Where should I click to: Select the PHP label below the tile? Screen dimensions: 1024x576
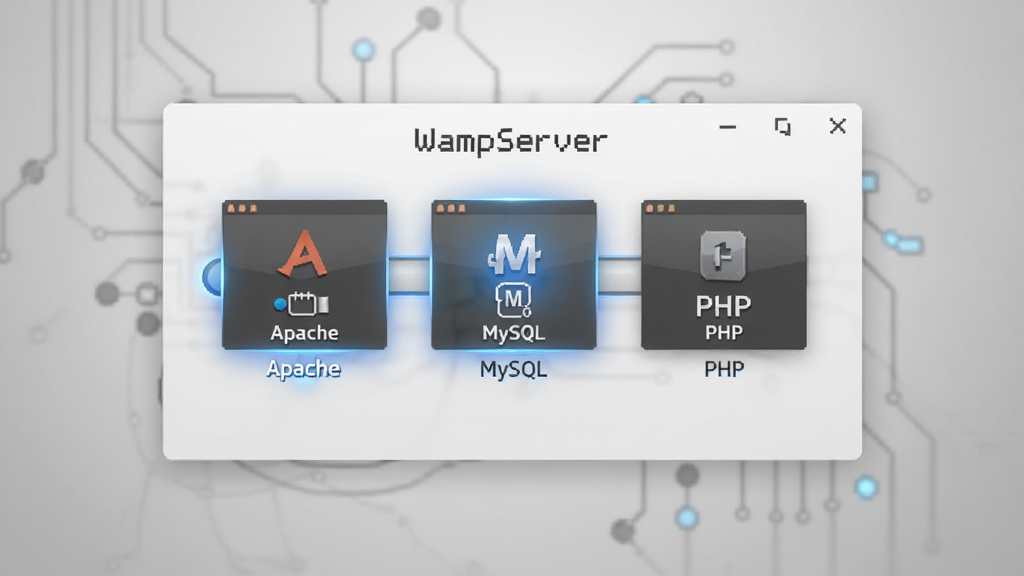coord(724,370)
